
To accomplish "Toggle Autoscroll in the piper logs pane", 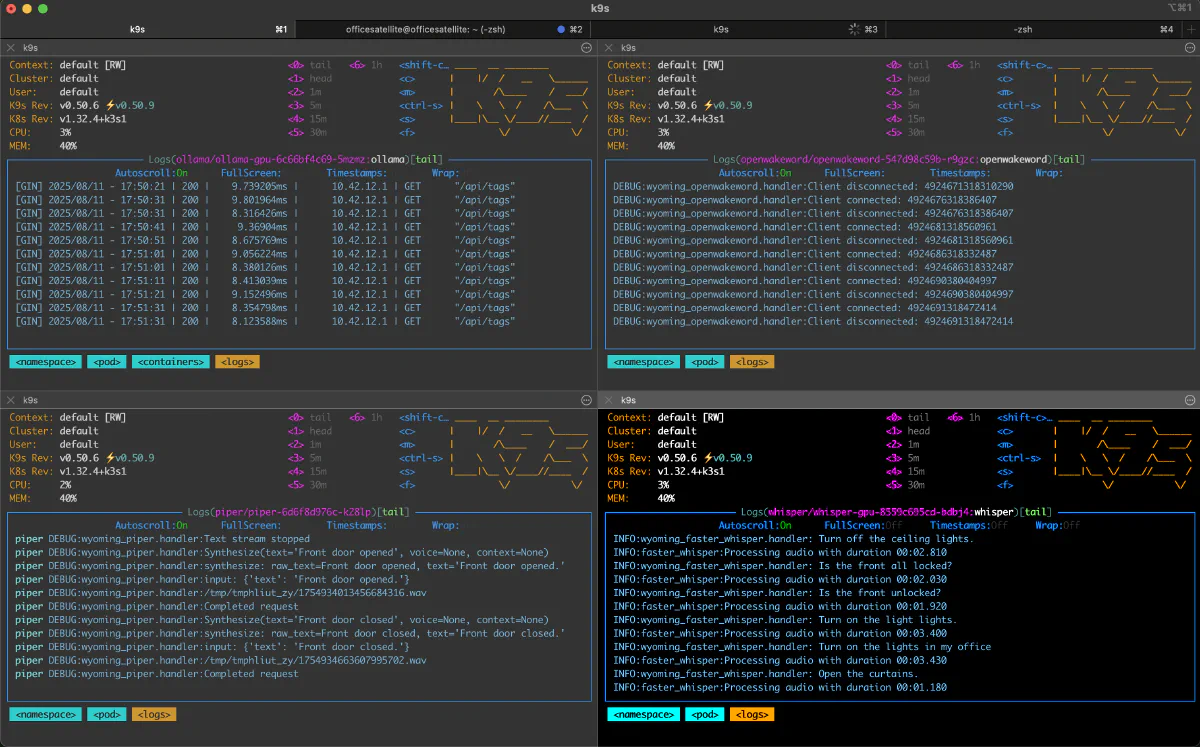I will [x=151, y=525].
